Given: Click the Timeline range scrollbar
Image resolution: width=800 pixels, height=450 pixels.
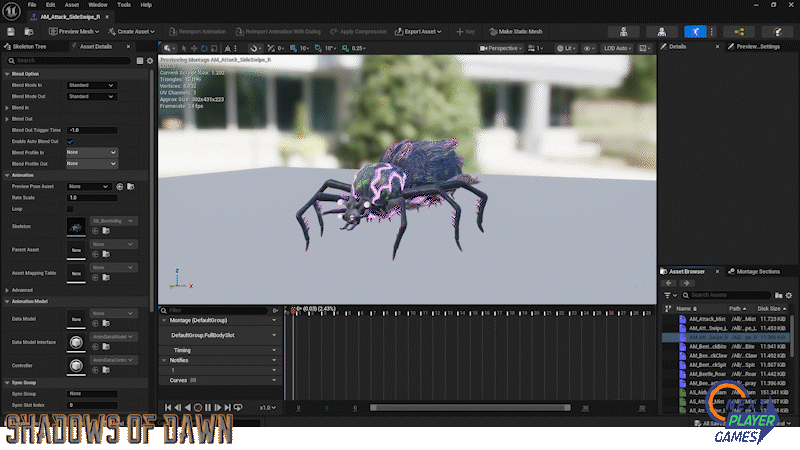Looking at the screenshot, I should [x=470, y=408].
